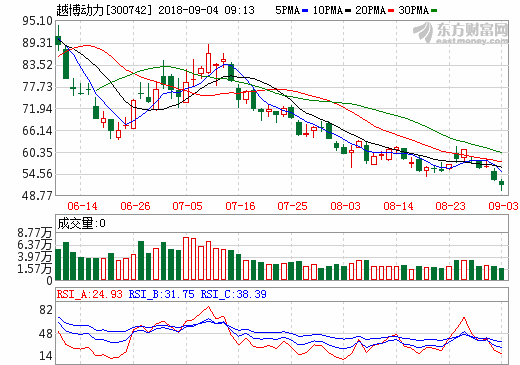Image resolution: width=520 pixels, height=365 pixels.
Task: Click the 08-14 date axis label
Action: [x=398, y=206]
